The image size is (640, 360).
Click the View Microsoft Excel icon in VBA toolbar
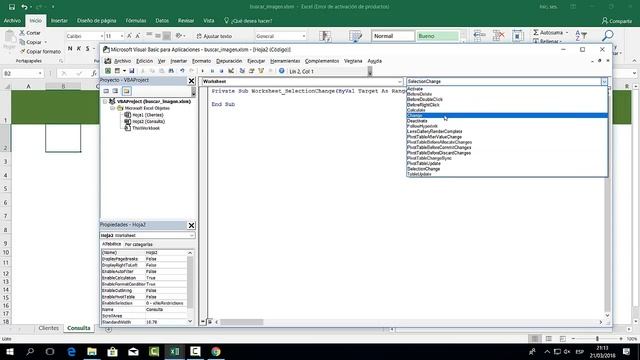tap(108, 71)
